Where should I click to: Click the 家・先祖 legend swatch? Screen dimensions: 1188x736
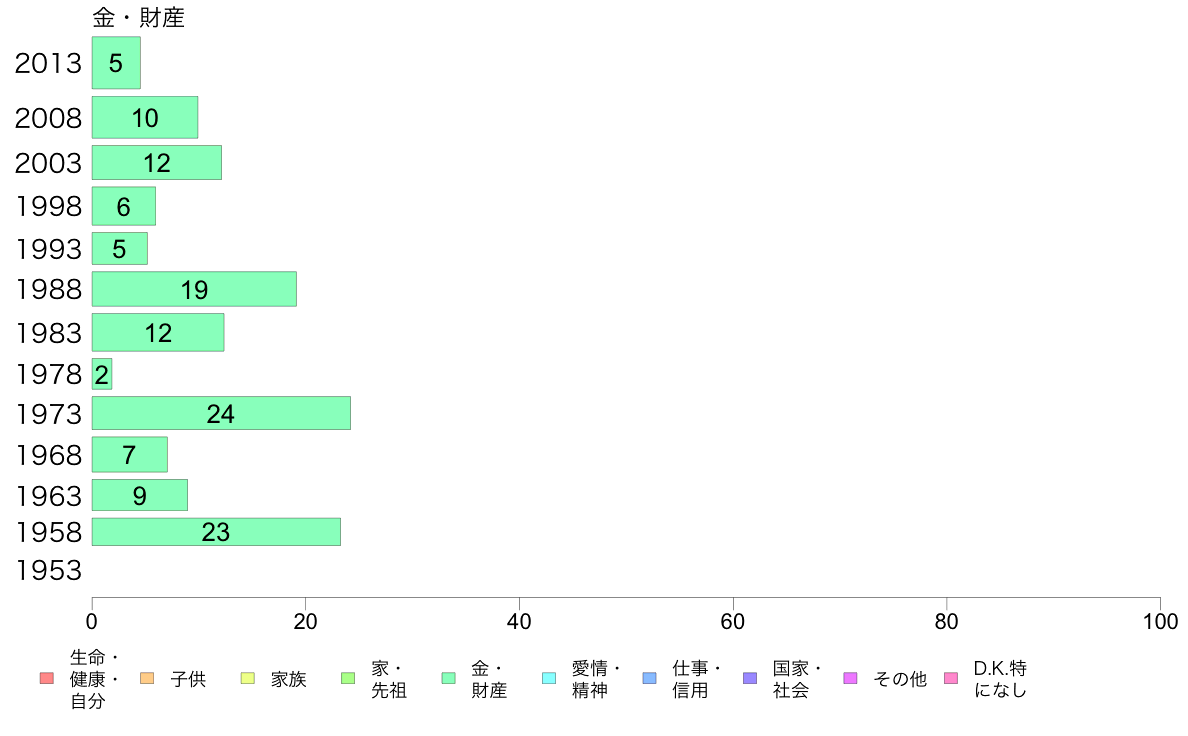[x=348, y=678]
